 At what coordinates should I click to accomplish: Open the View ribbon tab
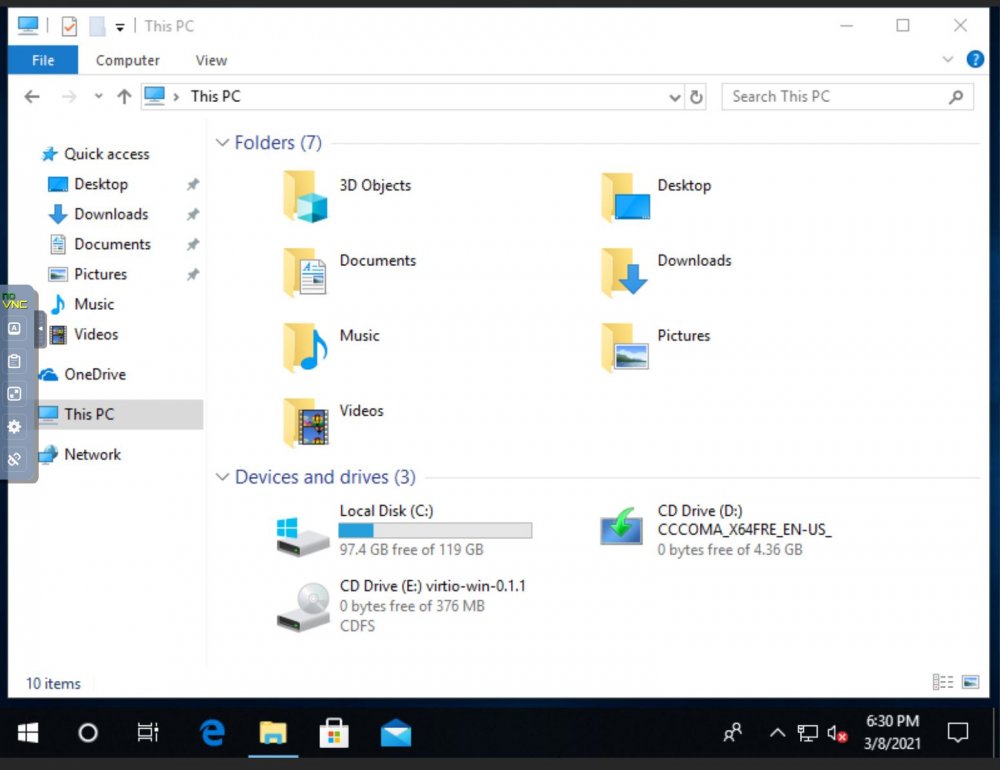pyautogui.click(x=211, y=60)
